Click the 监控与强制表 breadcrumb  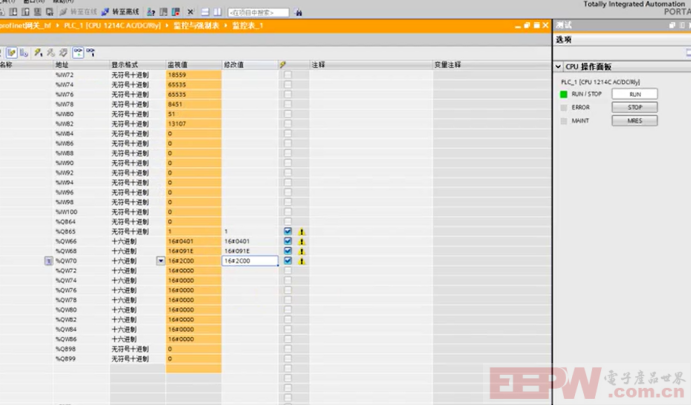[x=196, y=26]
